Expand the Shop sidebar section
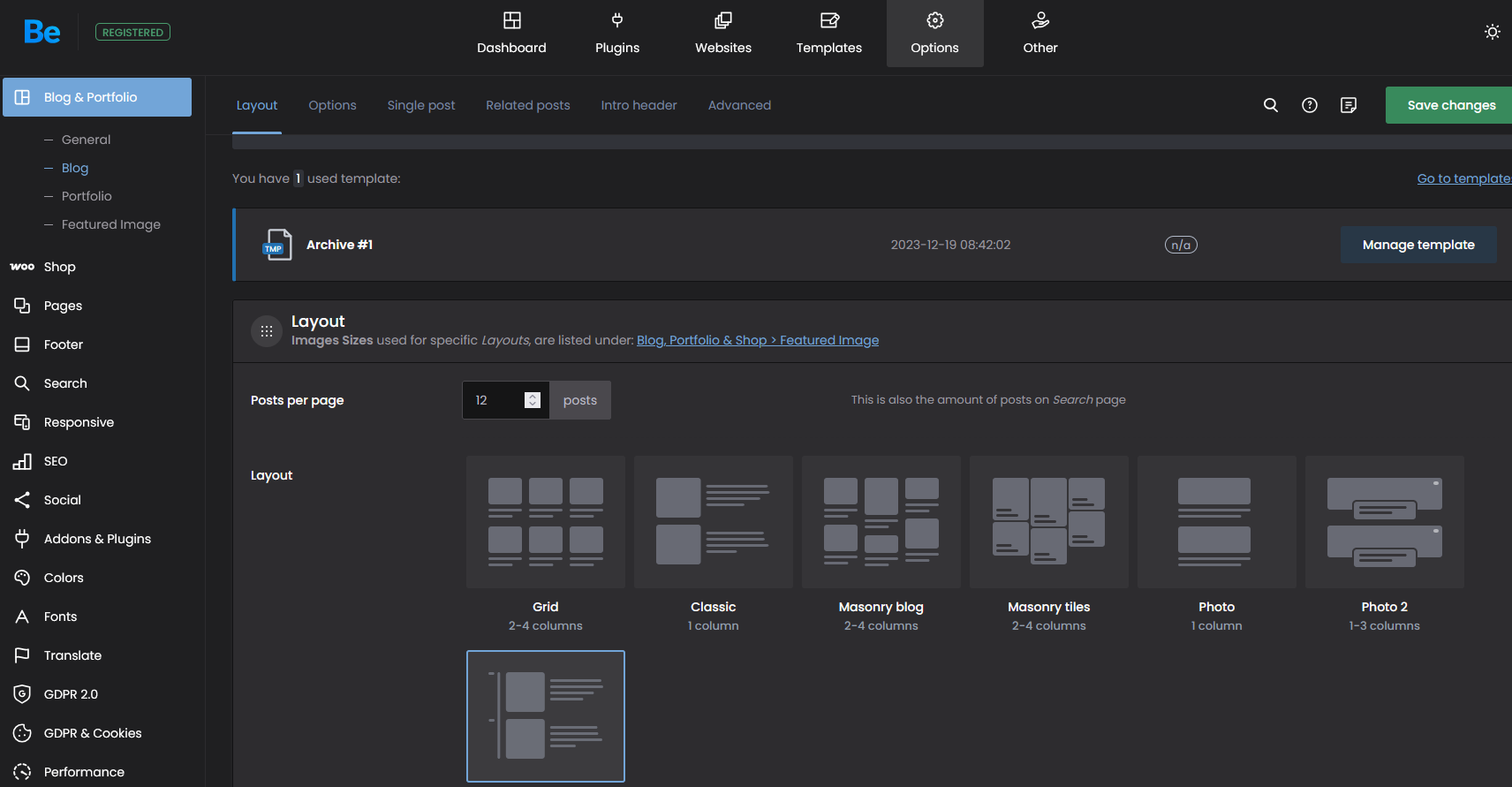This screenshot has height=787, width=1512. pyautogui.click(x=60, y=267)
